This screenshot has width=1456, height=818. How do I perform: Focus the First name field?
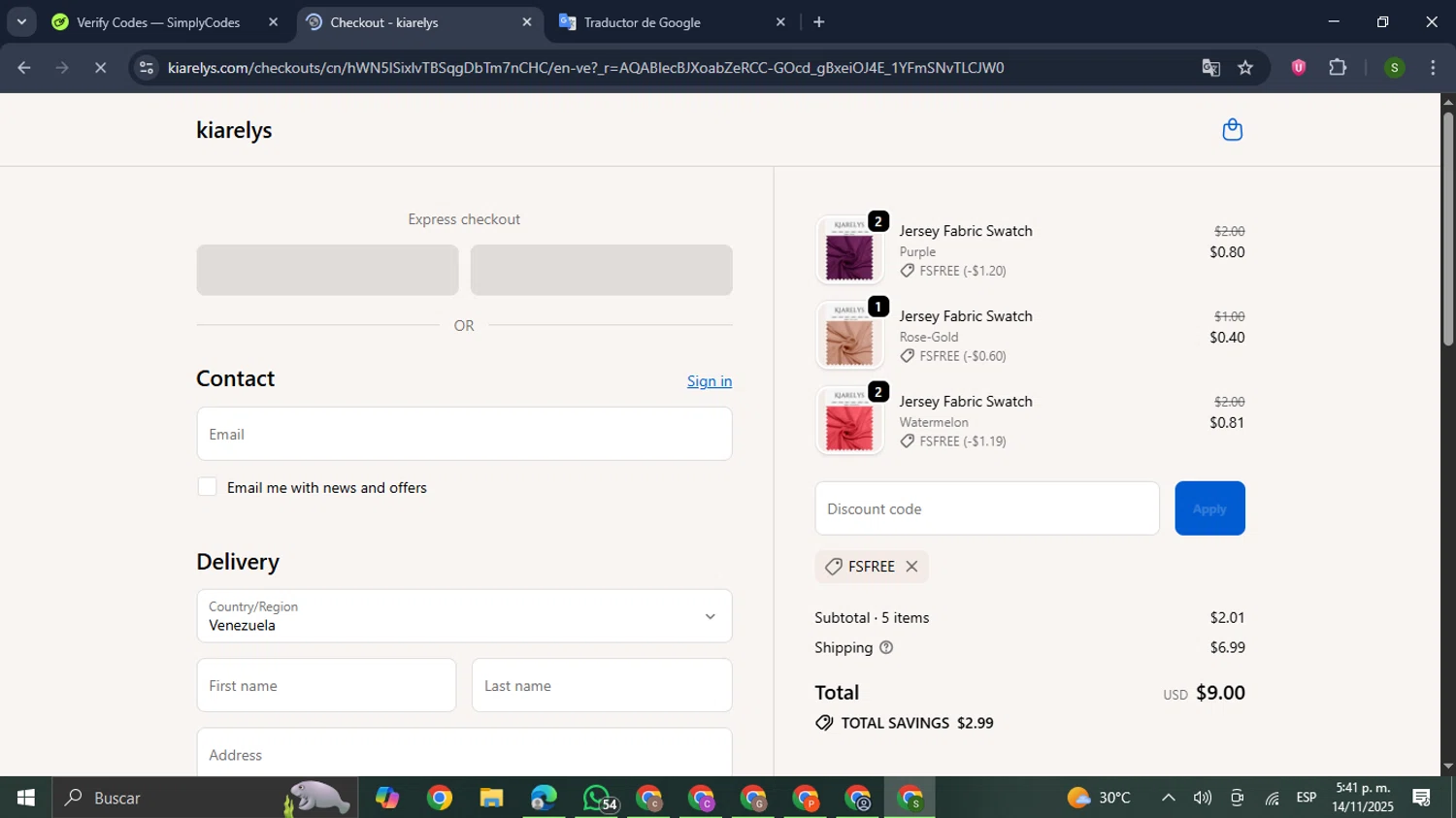pyautogui.click(x=326, y=685)
